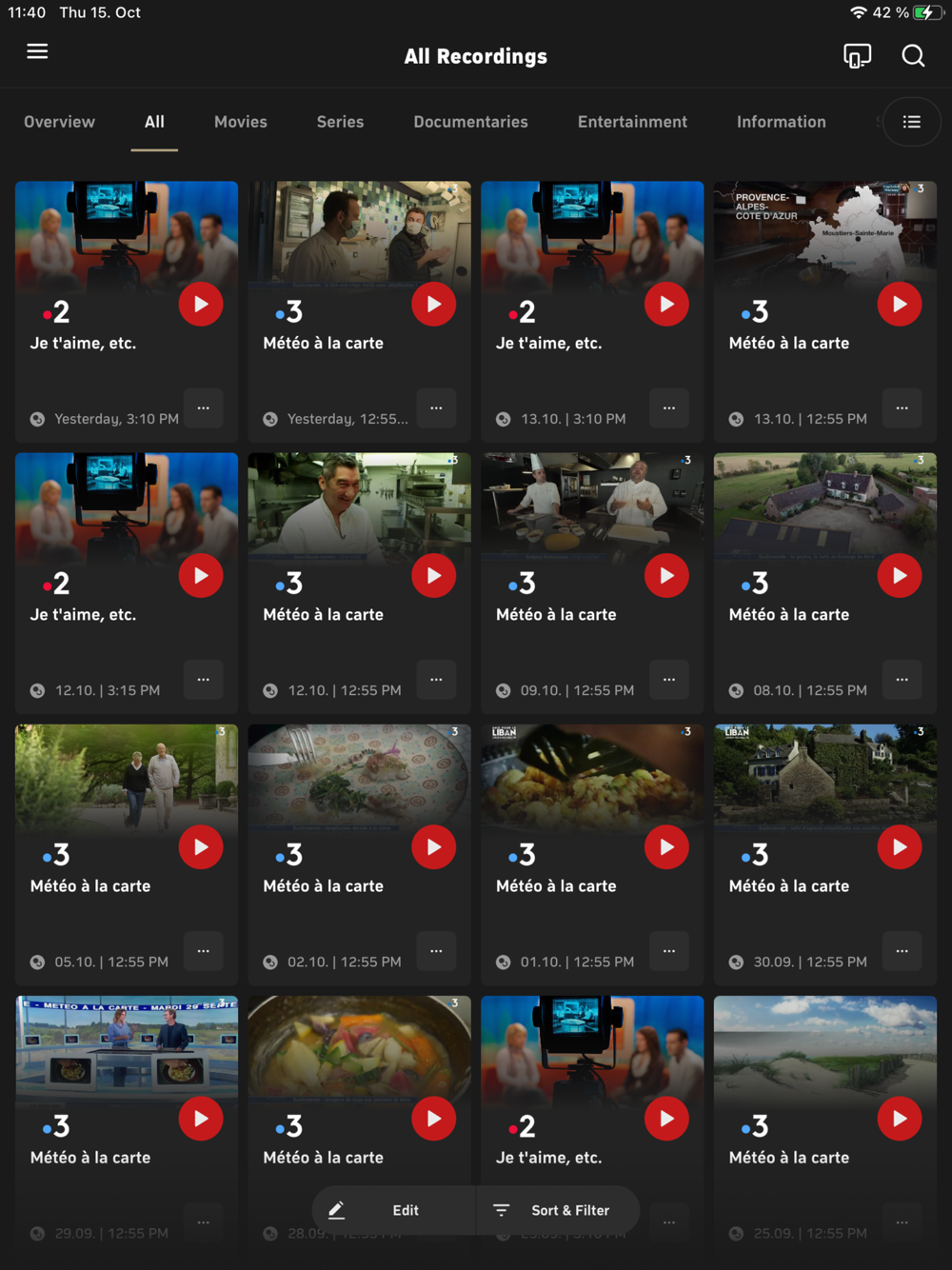Open more options for 13.10. 12:55 PM recording

coord(902,407)
